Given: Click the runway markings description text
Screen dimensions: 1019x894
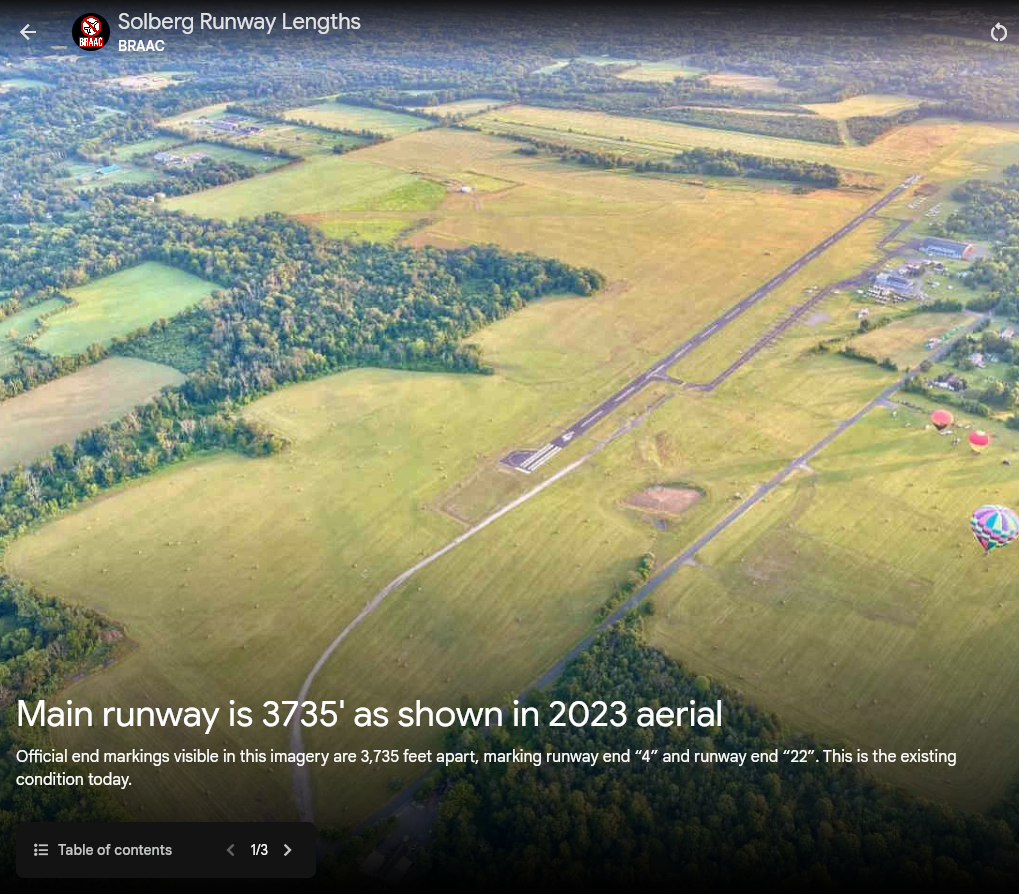Looking at the screenshot, I should [x=485, y=767].
